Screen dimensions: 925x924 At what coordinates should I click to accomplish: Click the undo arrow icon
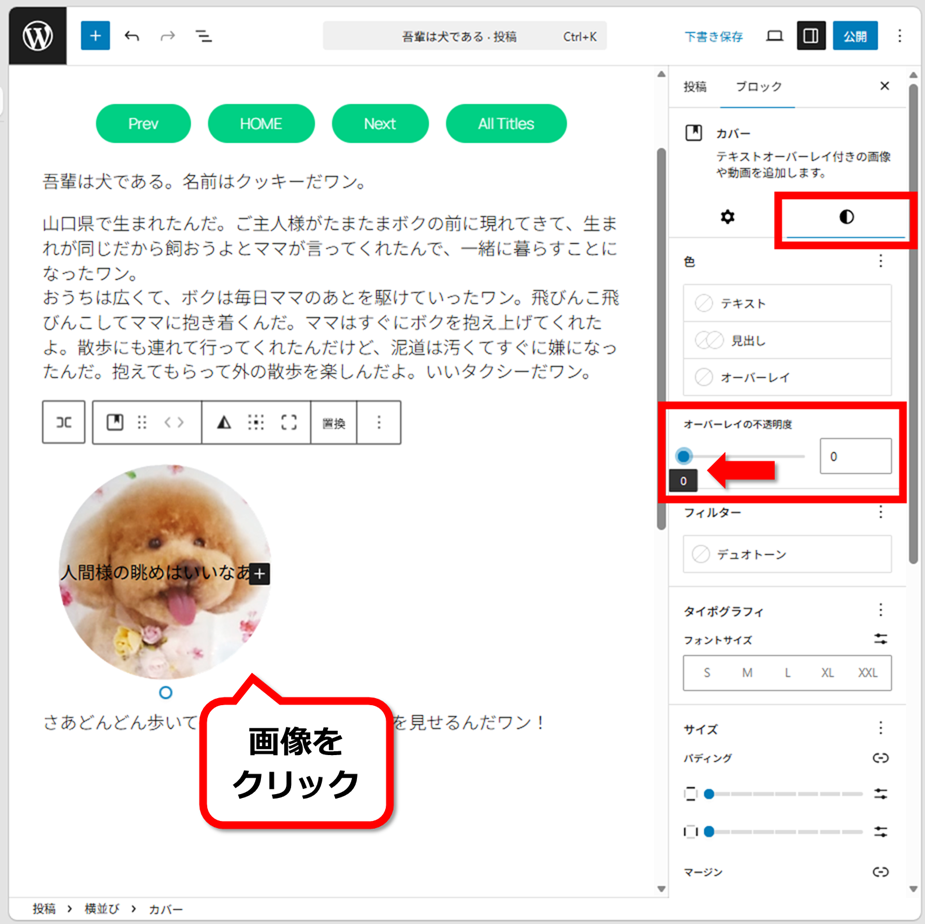132,36
